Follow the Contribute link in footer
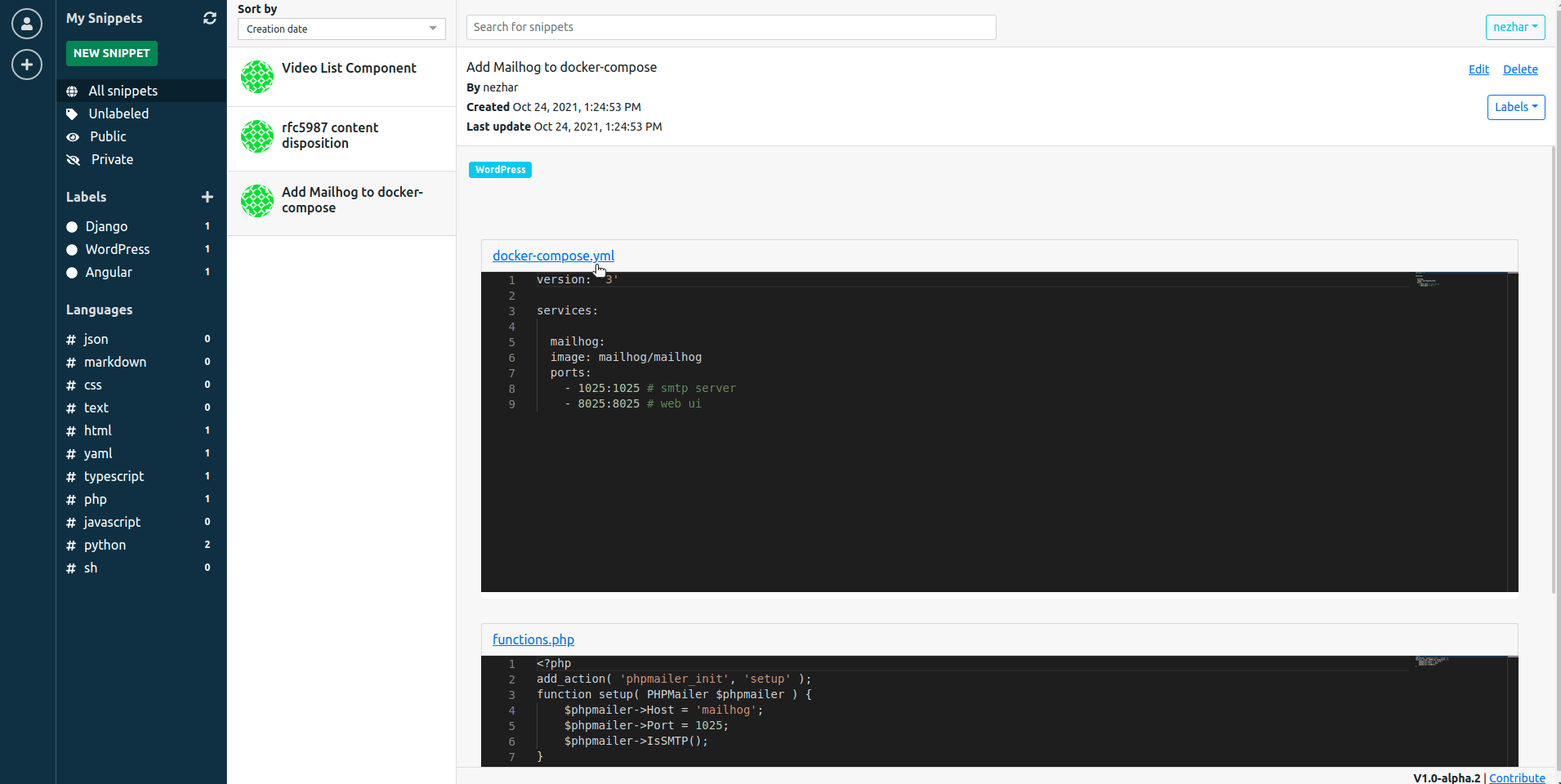Screen dimensions: 1561x784 (x=1517, y=777)
